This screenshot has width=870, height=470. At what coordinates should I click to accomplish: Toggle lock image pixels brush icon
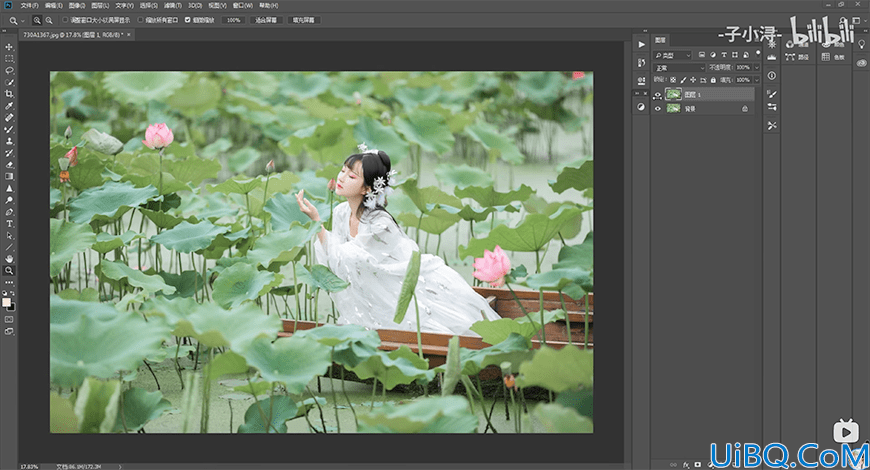click(683, 80)
